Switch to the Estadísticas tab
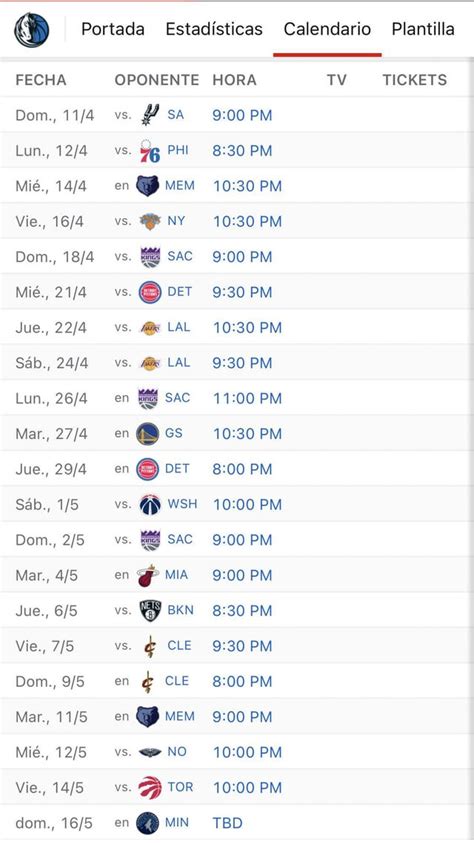Viewport: 474px width, 843px height. (x=214, y=29)
